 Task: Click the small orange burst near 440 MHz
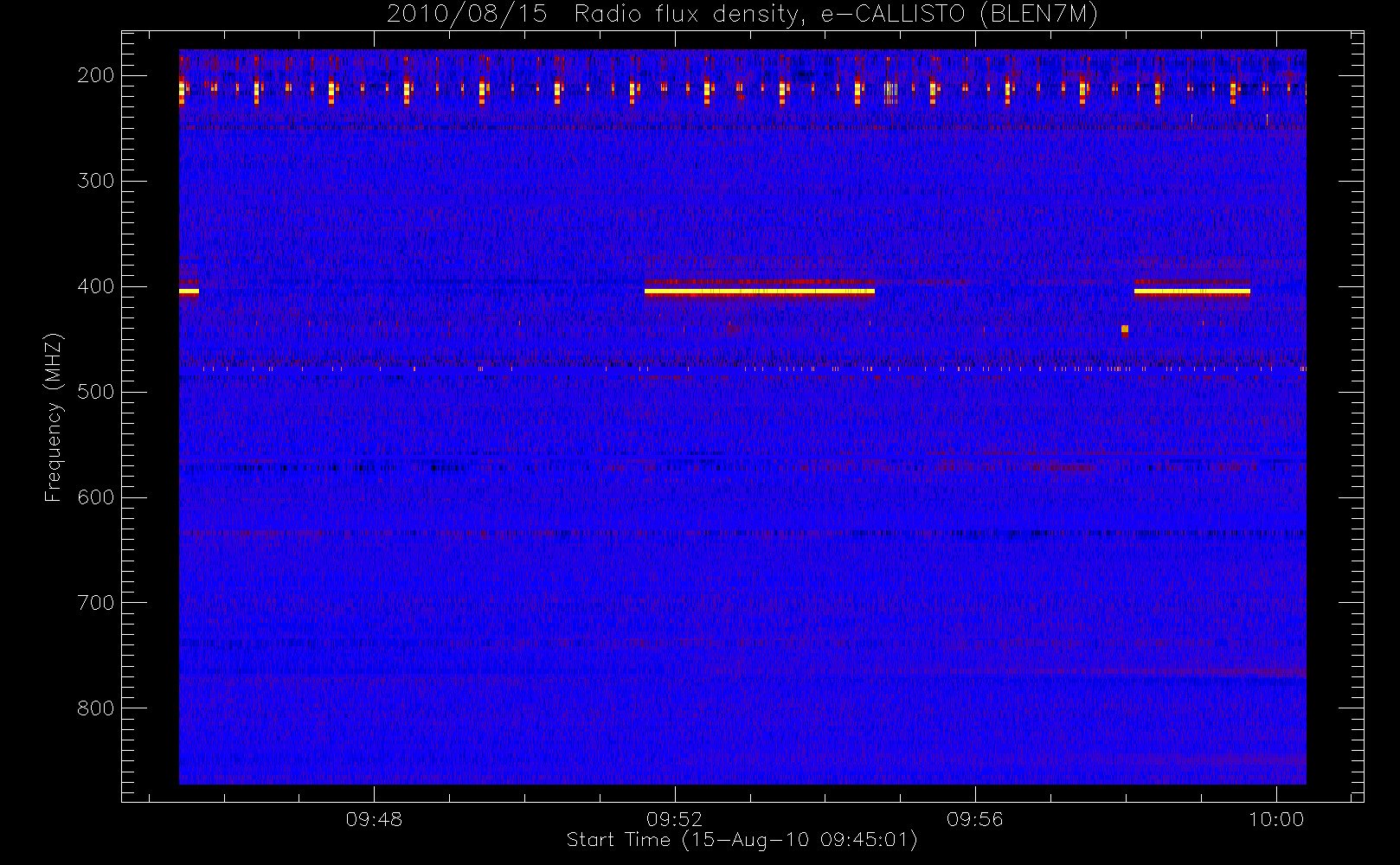point(1125,330)
